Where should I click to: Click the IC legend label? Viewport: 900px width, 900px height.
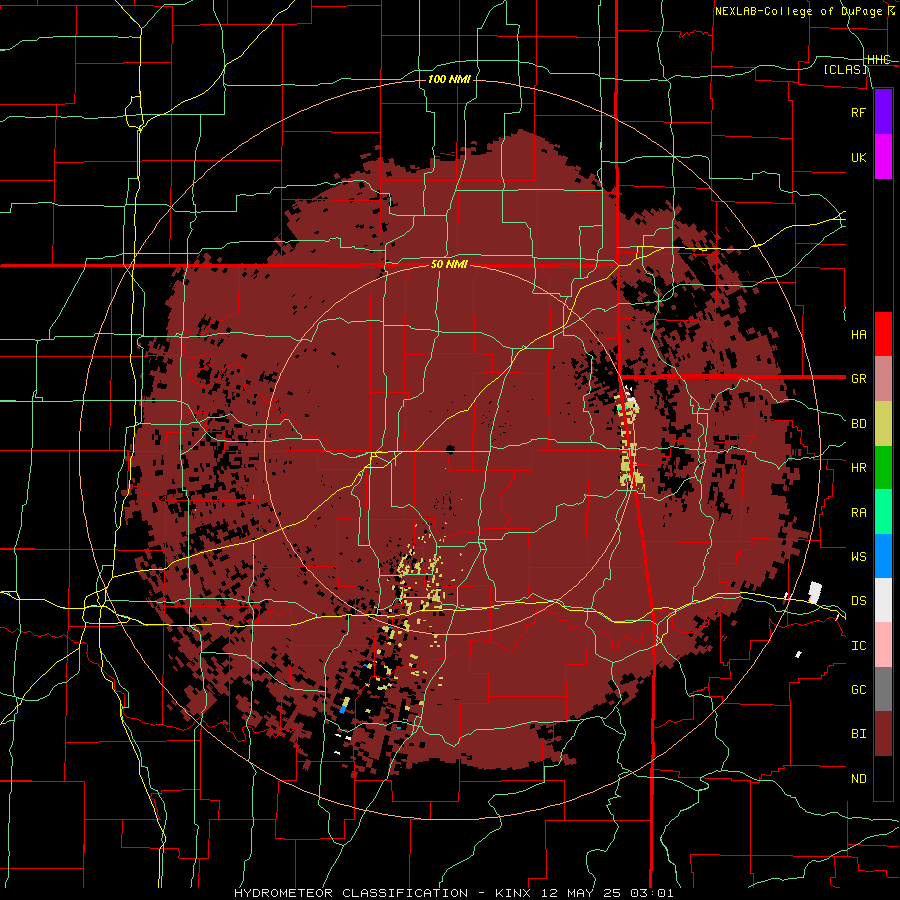point(858,646)
